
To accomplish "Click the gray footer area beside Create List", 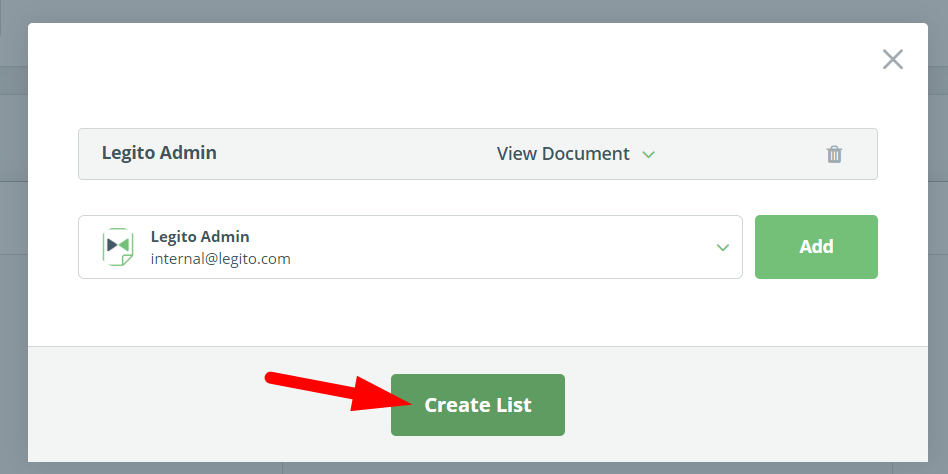I will (x=726, y=404).
